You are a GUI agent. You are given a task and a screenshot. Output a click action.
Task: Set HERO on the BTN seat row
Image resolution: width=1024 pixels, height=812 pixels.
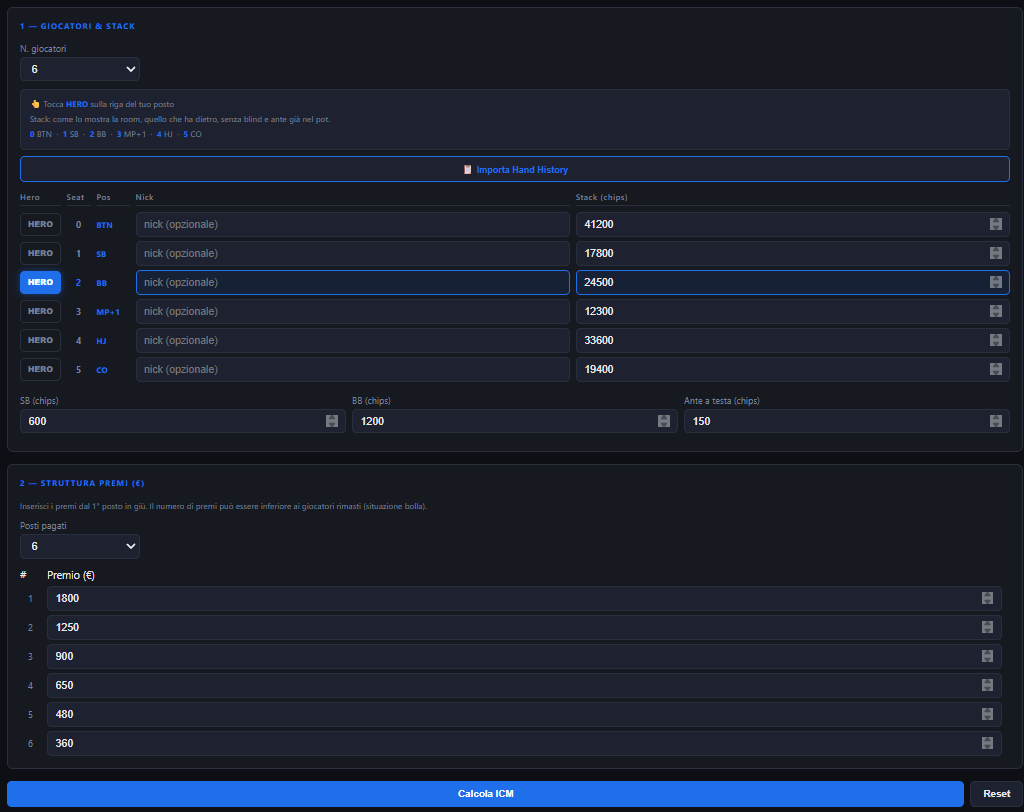[x=40, y=224]
